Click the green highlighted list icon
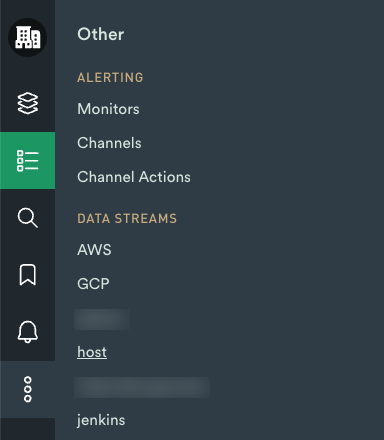 28,161
